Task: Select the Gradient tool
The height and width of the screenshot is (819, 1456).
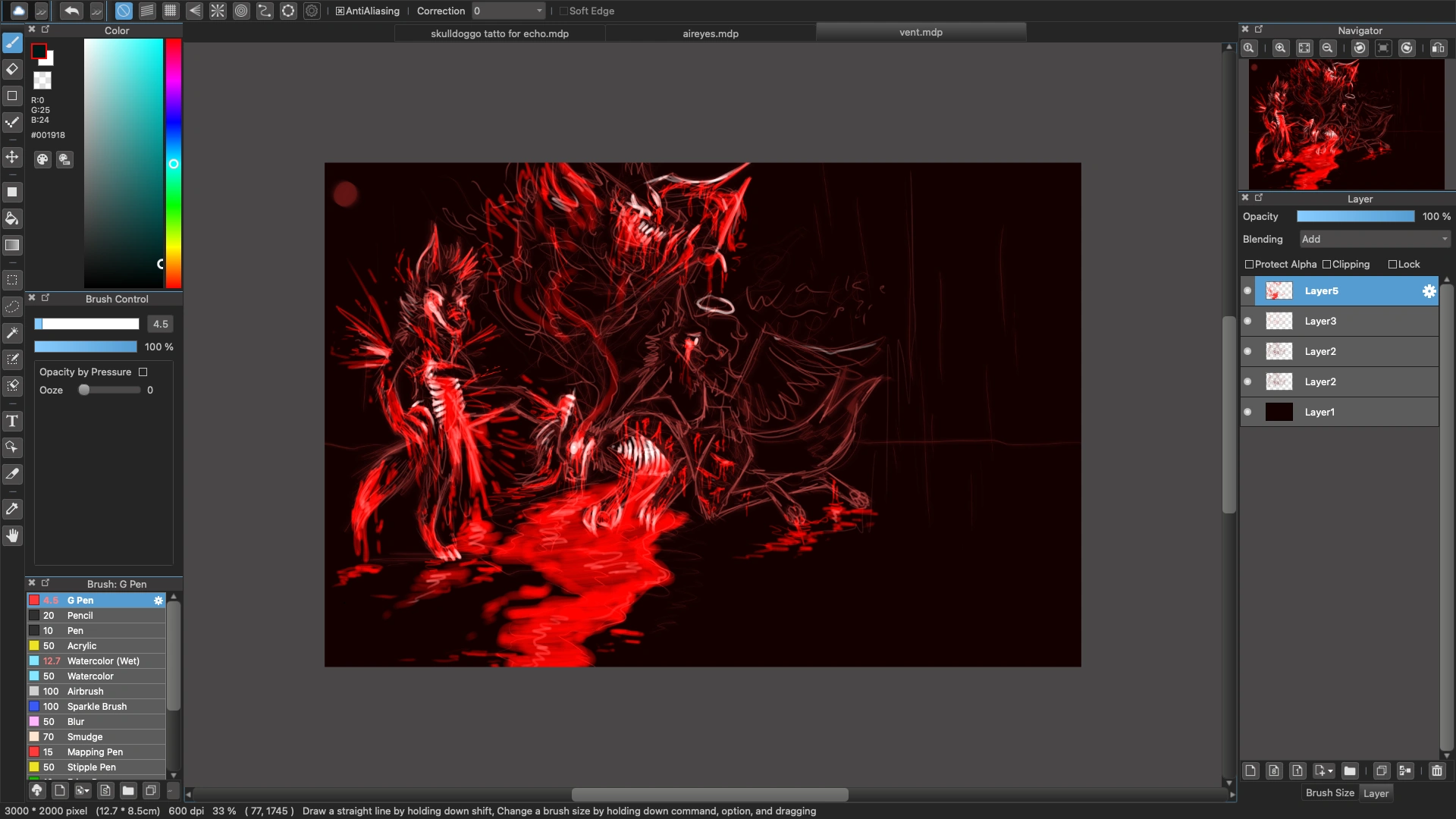Action: pyautogui.click(x=12, y=245)
